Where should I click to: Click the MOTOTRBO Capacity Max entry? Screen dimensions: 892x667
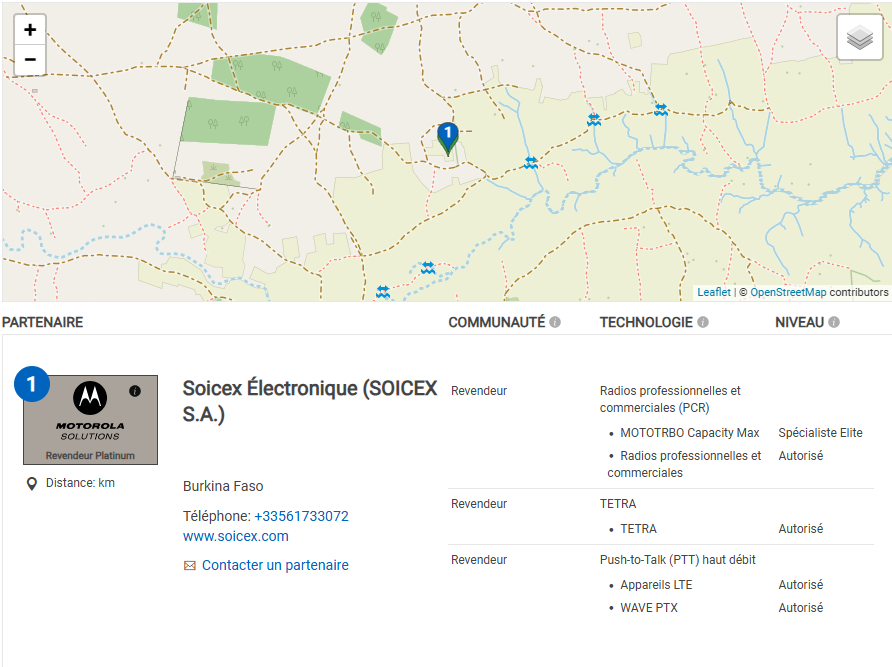(690, 433)
